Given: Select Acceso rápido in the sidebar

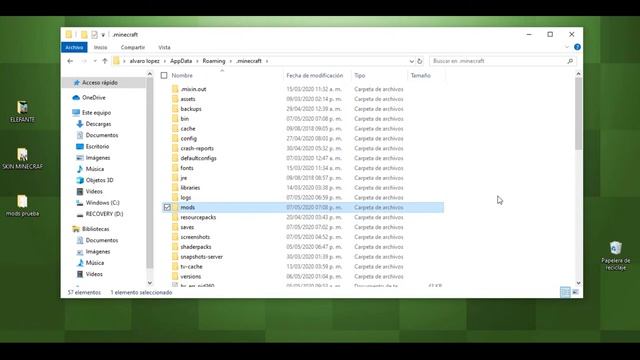Looking at the screenshot, I should (x=100, y=83).
